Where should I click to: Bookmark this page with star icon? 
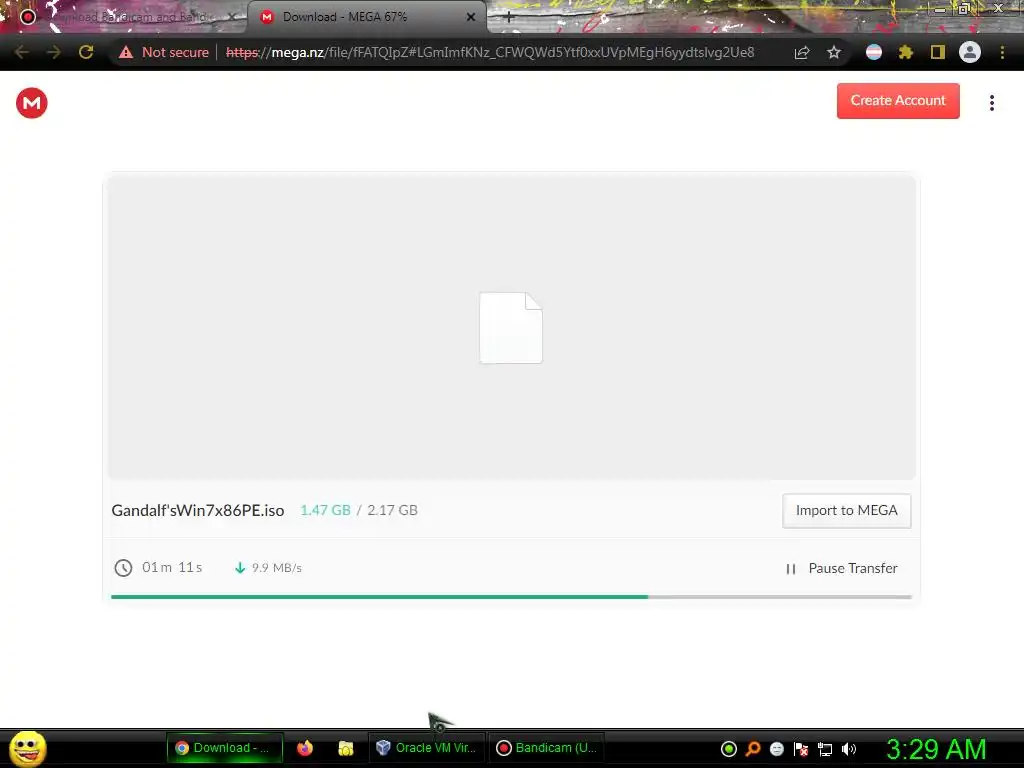click(x=834, y=52)
